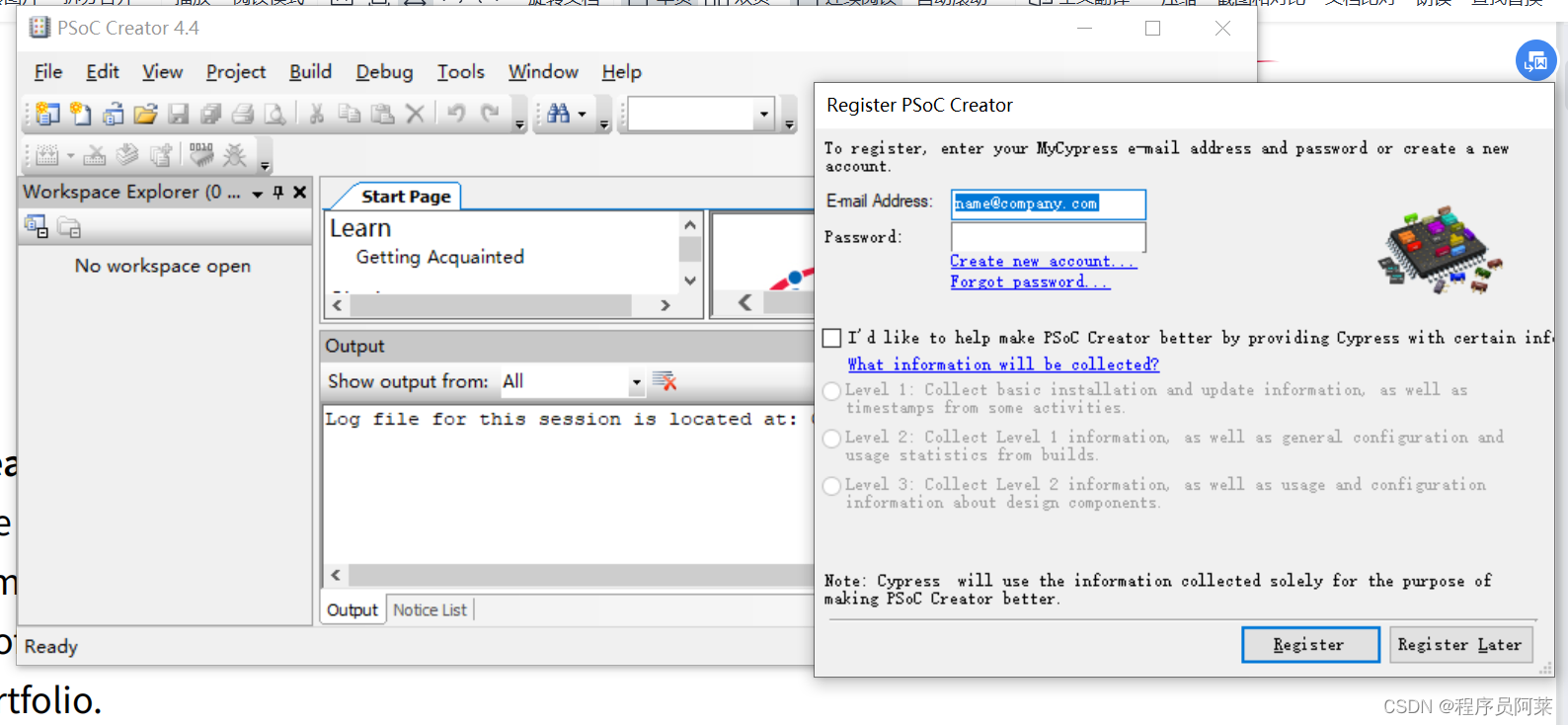The width and height of the screenshot is (1568, 725).
Task: Click the E-mail Address input field
Action: point(1048,204)
